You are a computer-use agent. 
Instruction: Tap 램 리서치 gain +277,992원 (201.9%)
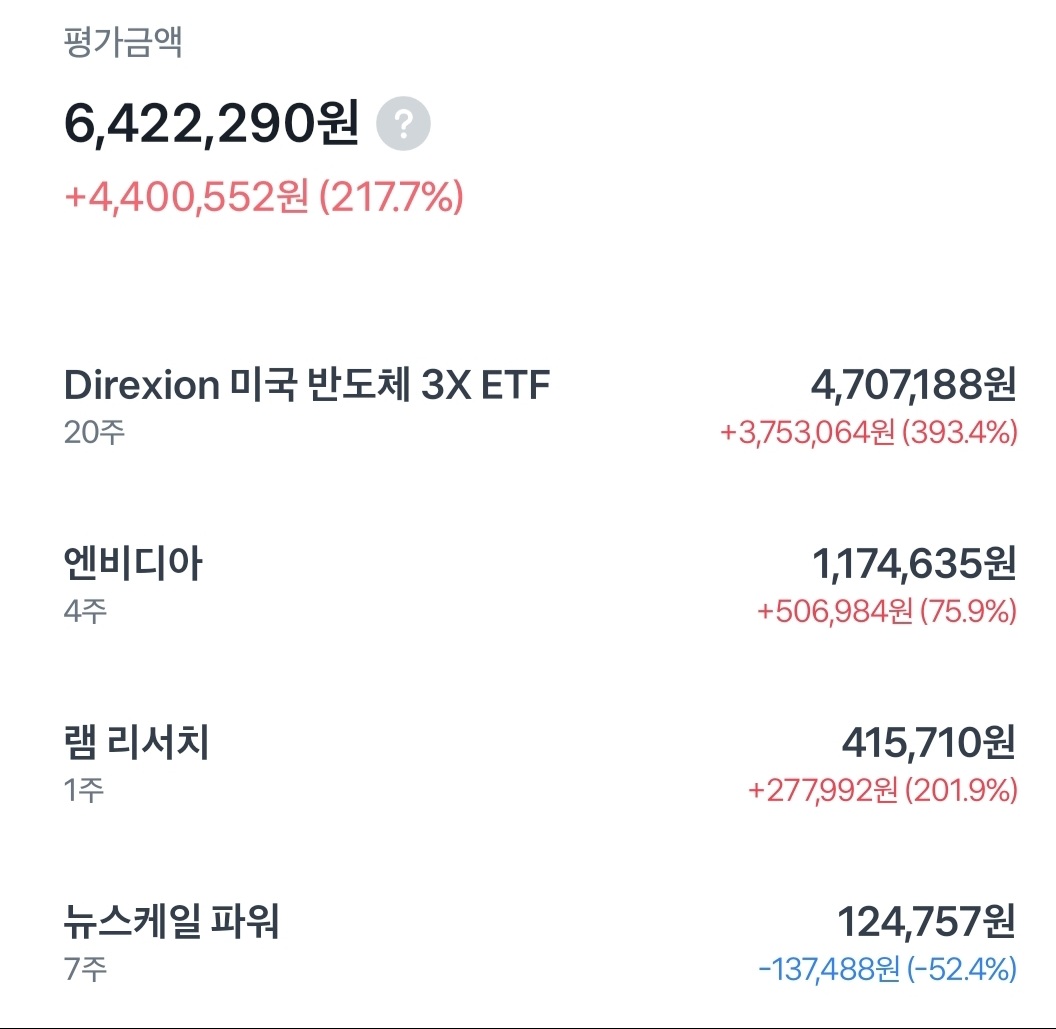[x=883, y=789]
